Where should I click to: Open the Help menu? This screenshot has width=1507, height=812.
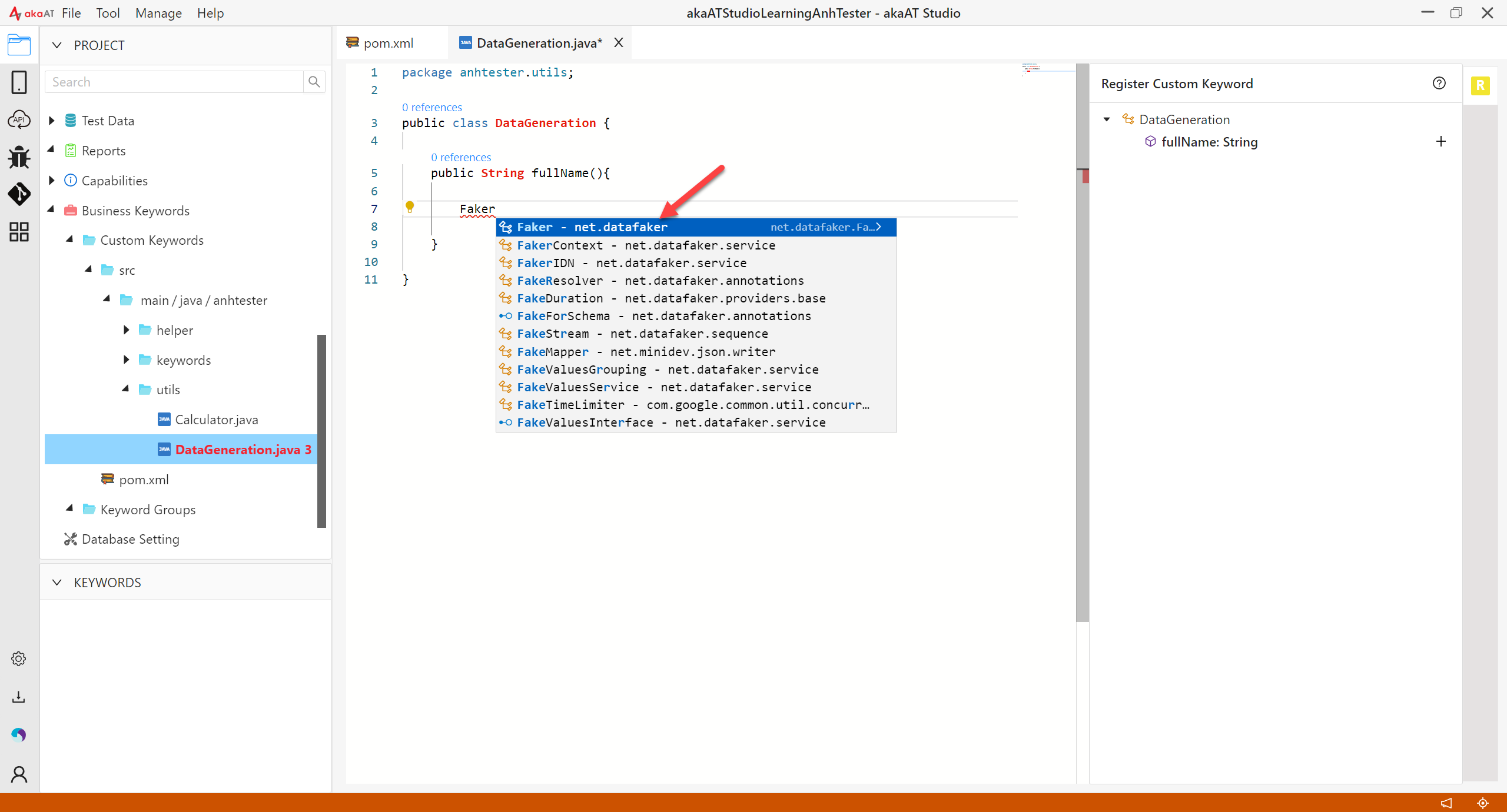[210, 13]
